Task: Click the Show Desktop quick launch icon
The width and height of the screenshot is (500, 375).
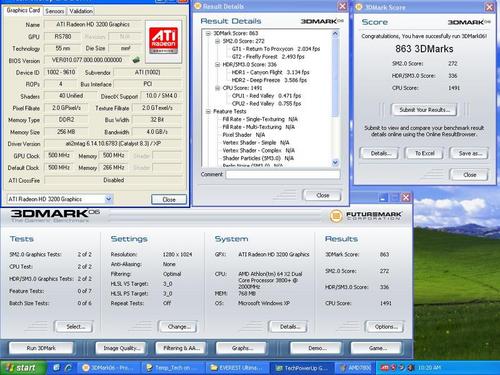Action: coord(56,368)
